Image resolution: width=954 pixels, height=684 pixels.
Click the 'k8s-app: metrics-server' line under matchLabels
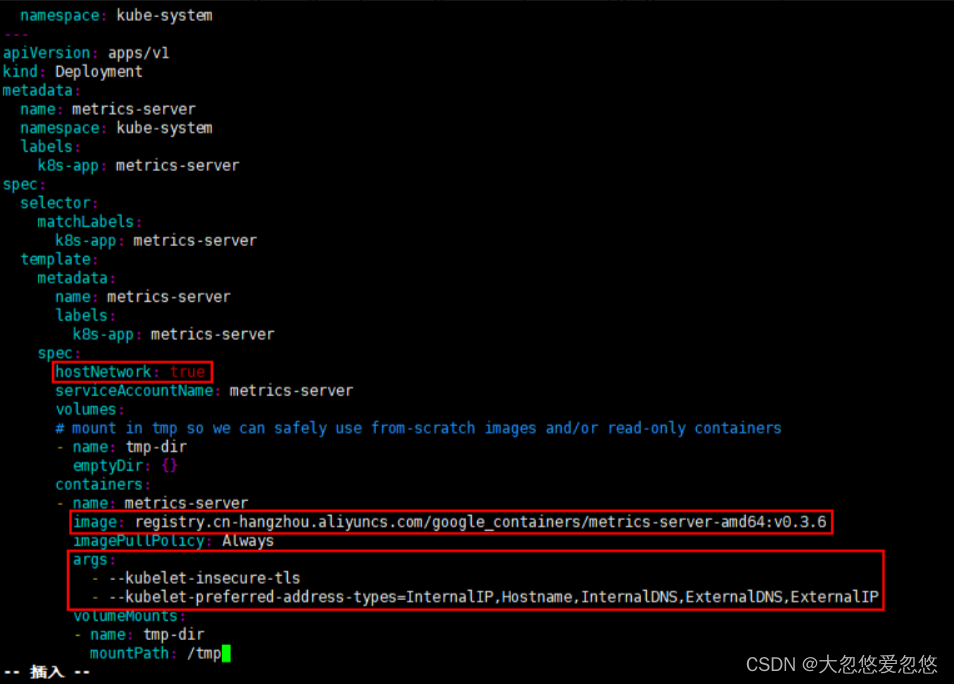pyautogui.click(x=155, y=241)
